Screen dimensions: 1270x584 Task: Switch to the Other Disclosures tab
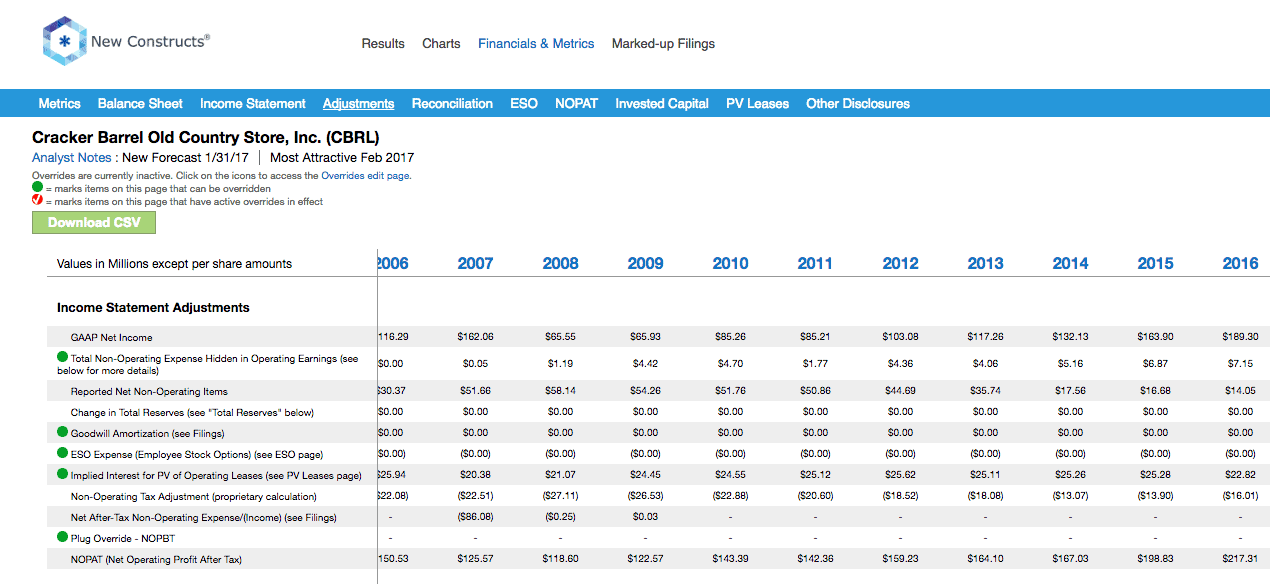click(858, 103)
